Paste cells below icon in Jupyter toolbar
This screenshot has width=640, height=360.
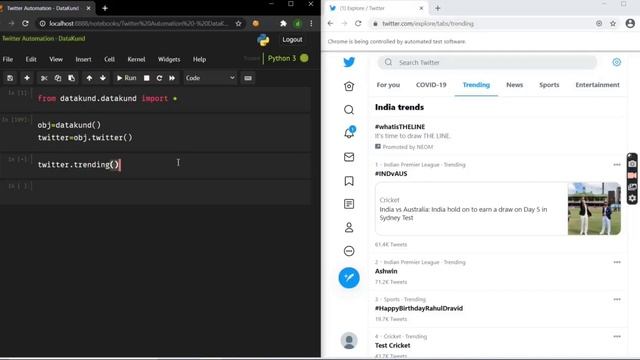[71, 78]
